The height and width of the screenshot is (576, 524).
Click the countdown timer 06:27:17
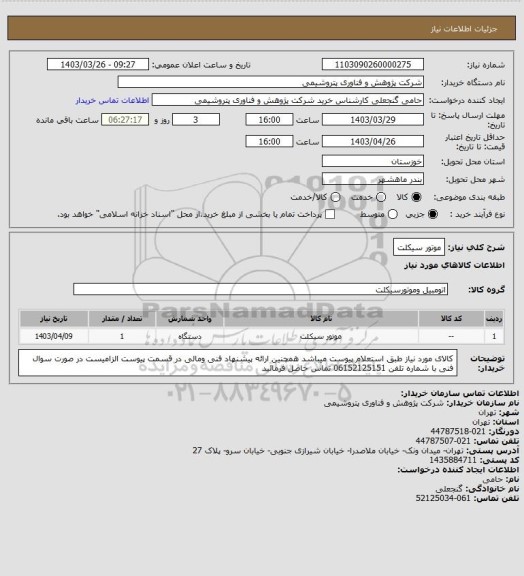(125, 120)
